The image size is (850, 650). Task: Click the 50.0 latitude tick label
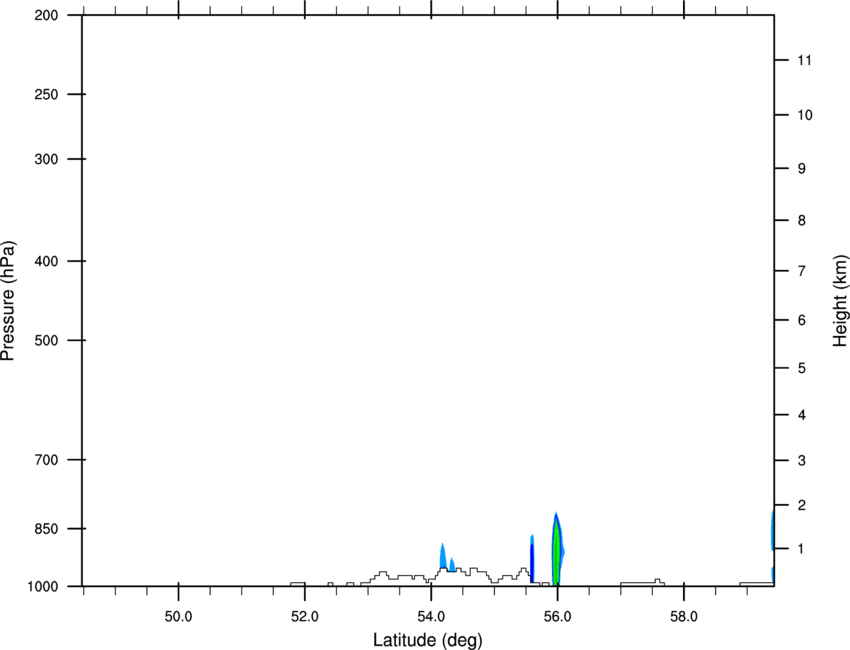[x=178, y=617]
